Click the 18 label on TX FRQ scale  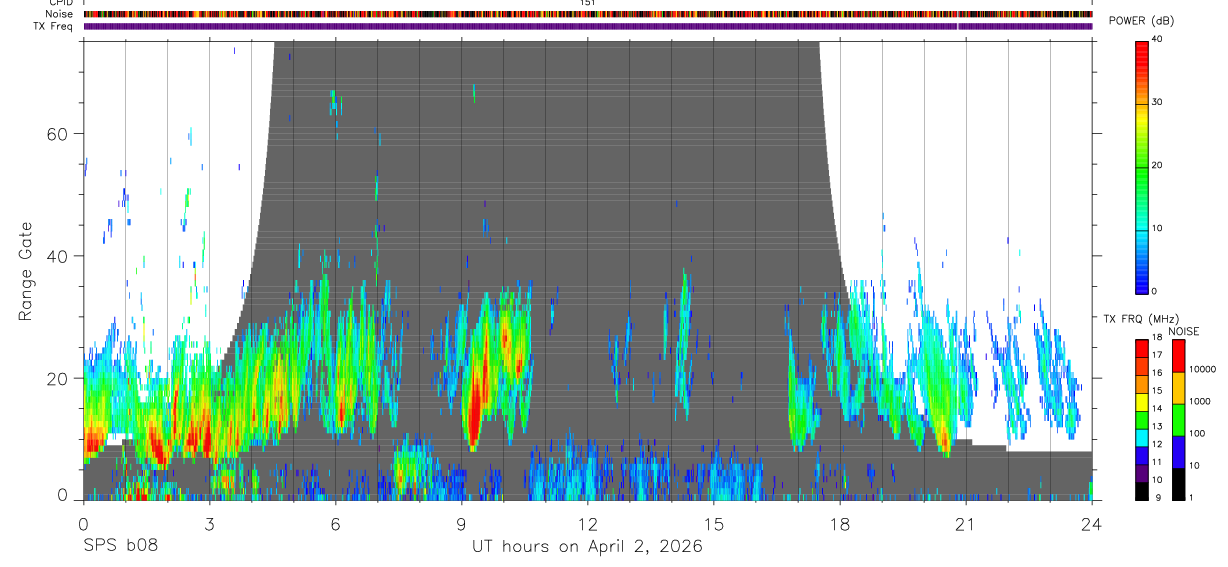[x=1158, y=338]
